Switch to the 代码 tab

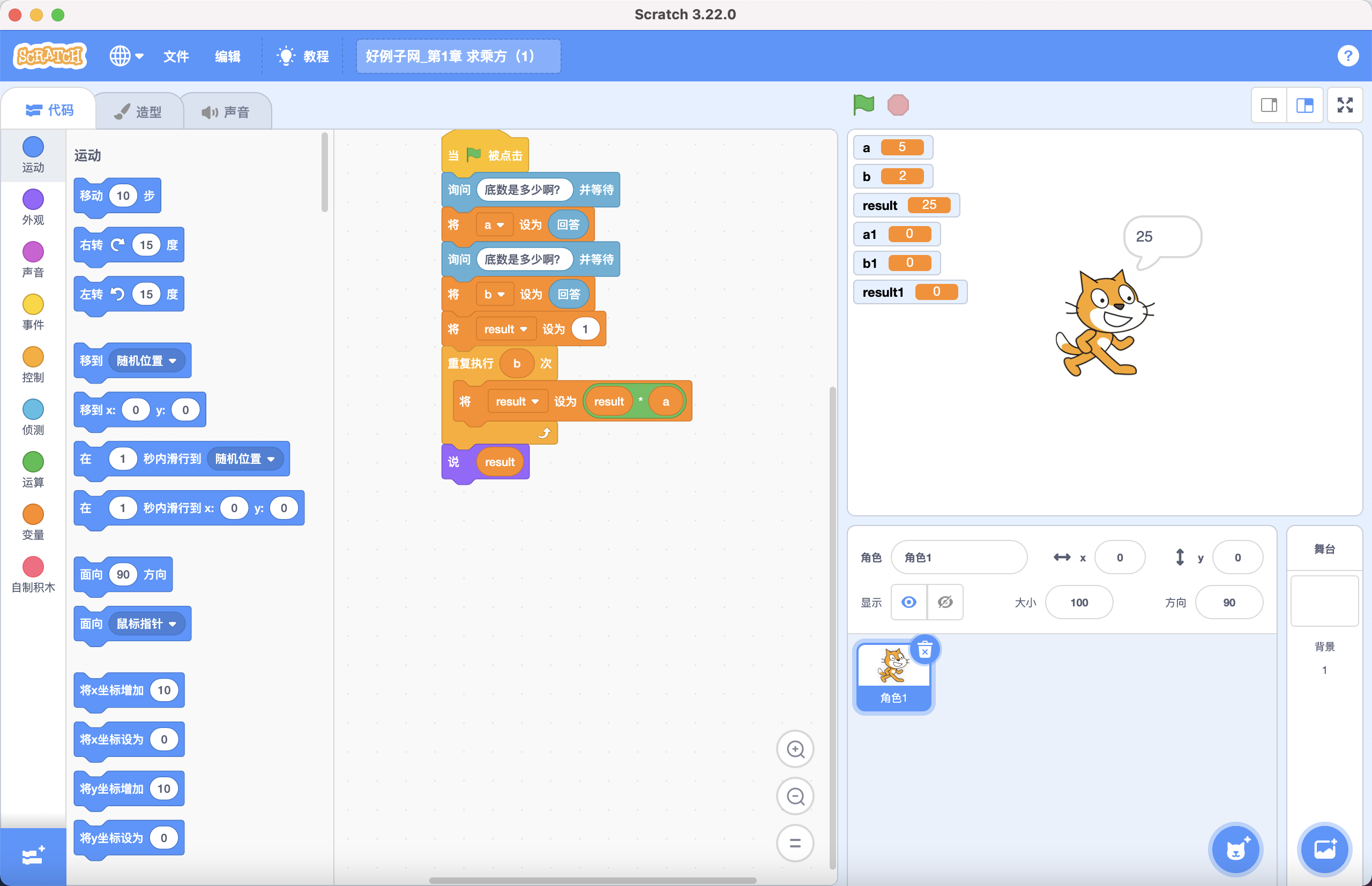coord(49,110)
